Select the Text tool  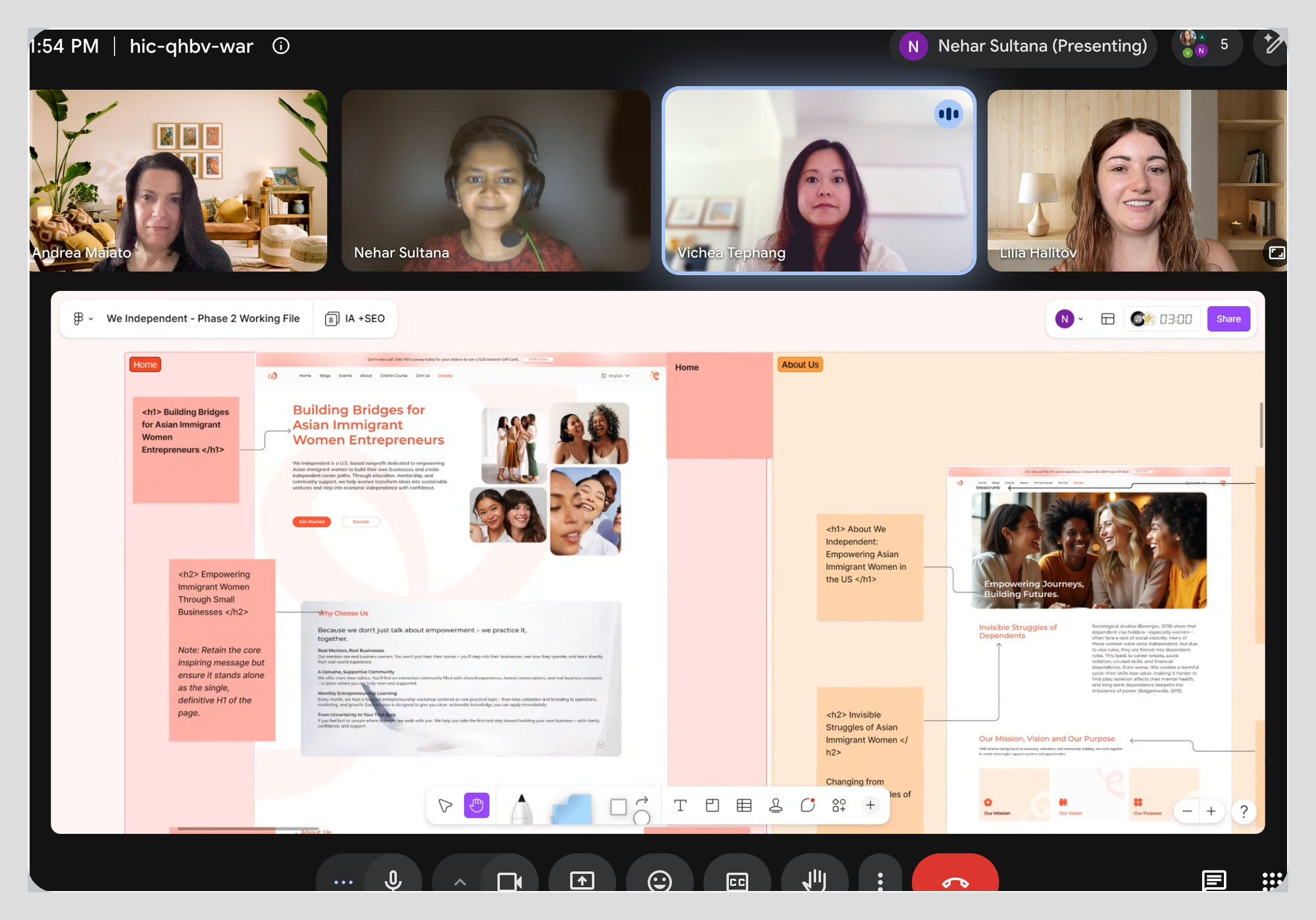tap(680, 805)
